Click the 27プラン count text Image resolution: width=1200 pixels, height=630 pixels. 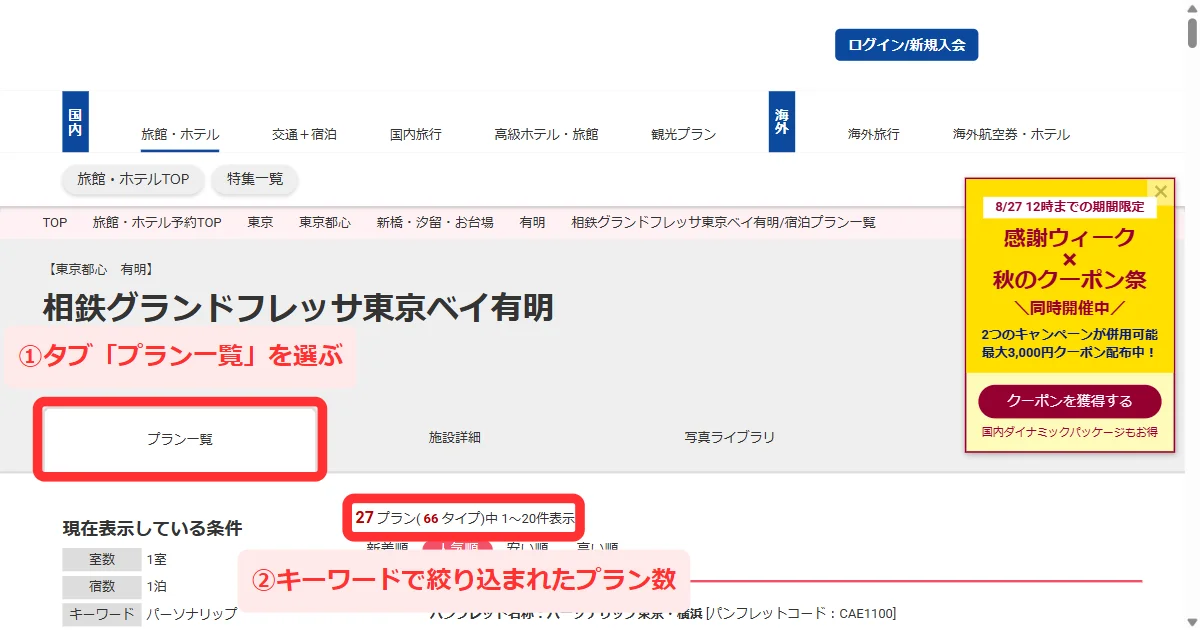(465, 518)
